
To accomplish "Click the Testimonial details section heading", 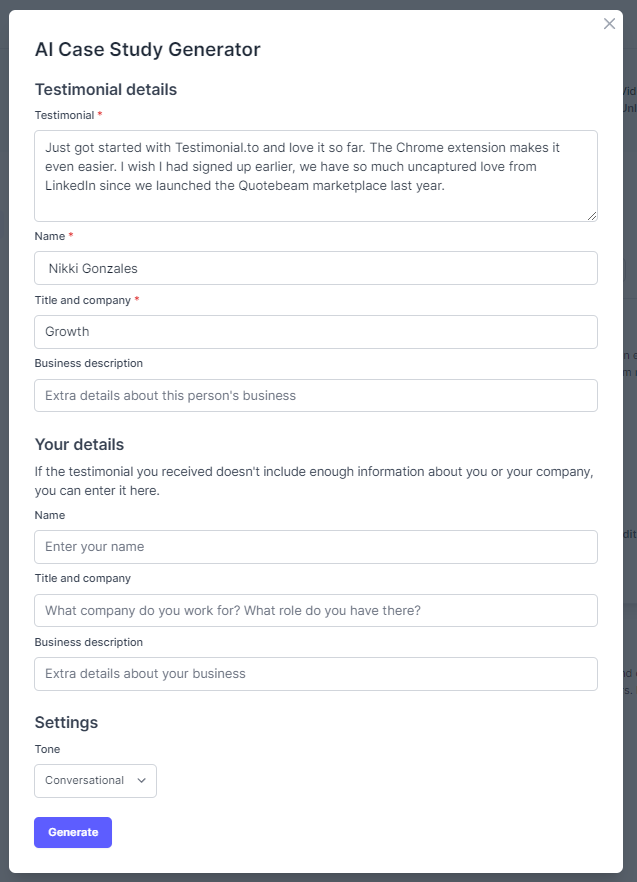I will [106, 89].
